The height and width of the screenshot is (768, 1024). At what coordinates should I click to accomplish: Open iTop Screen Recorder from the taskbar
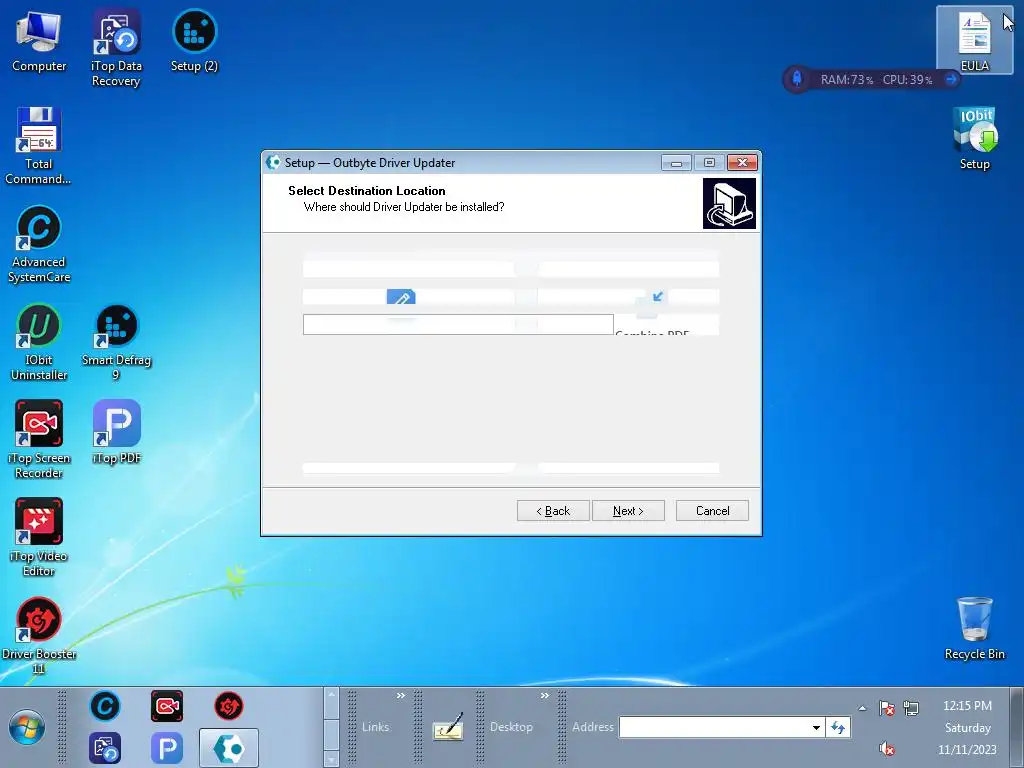[167, 706]
